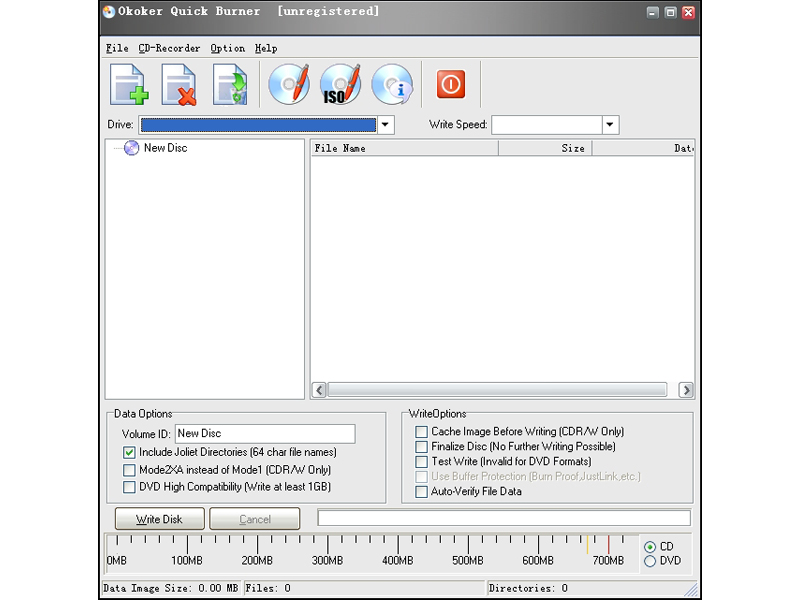Sort by the File Name column header
Viewport: 800px width, 600px height.
point(405,148)
